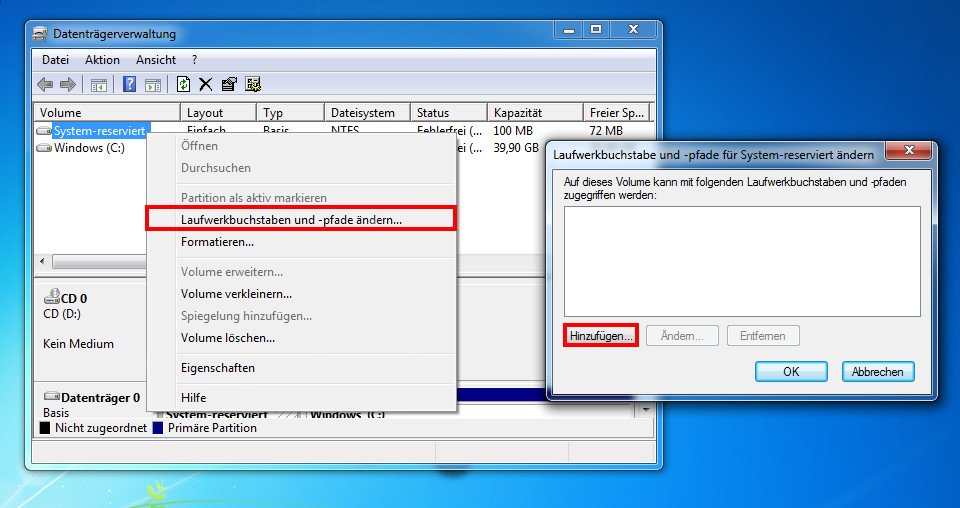
Task: Click the CD (D:) label
Action: click(62, 313)
